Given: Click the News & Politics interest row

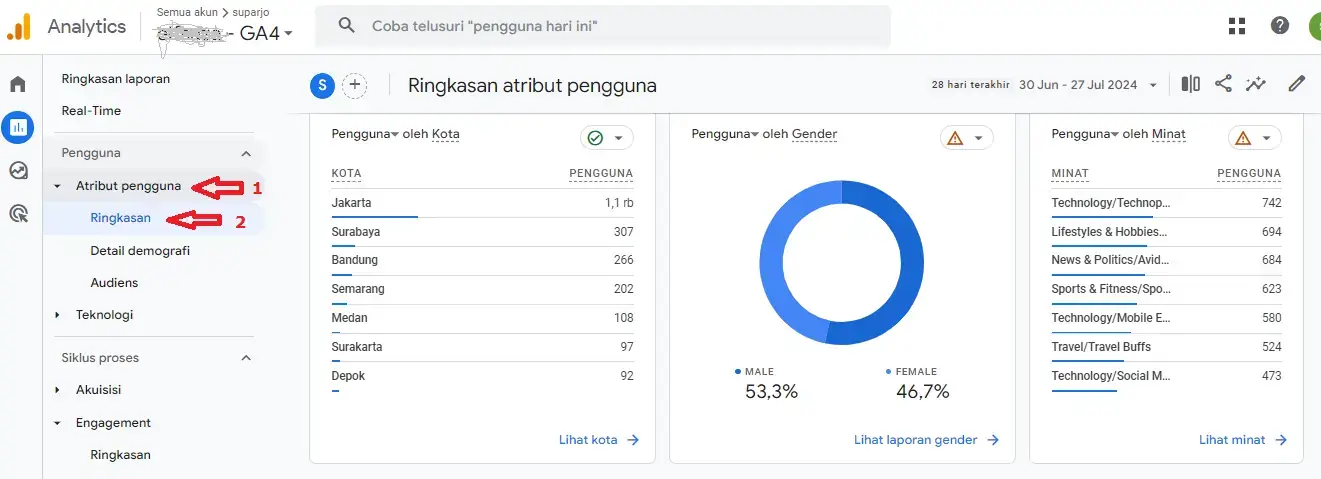Looking at the screenshot, I should coord(1166,260).
